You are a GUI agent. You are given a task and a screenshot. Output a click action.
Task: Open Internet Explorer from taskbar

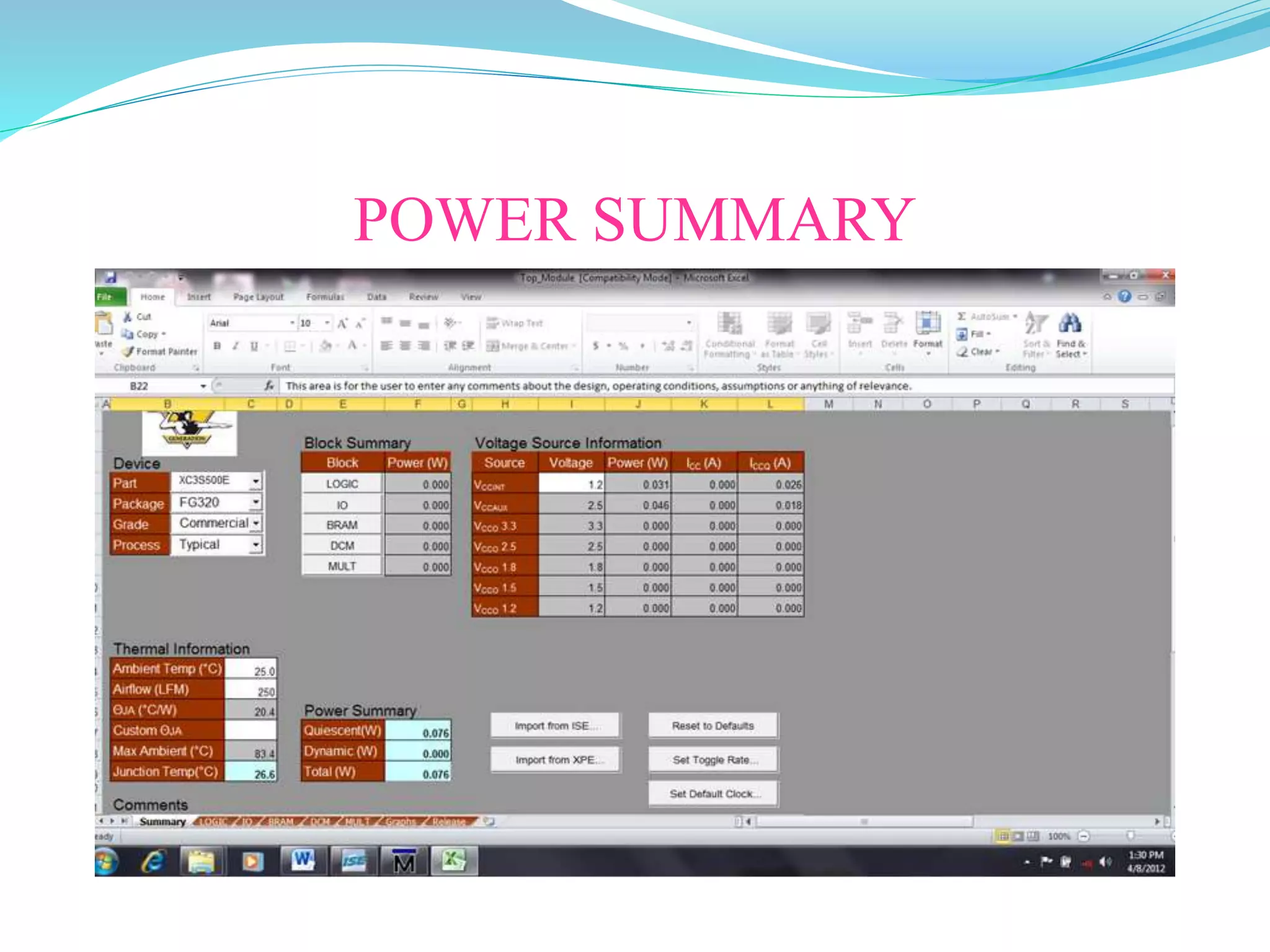[x=153, y=861]
